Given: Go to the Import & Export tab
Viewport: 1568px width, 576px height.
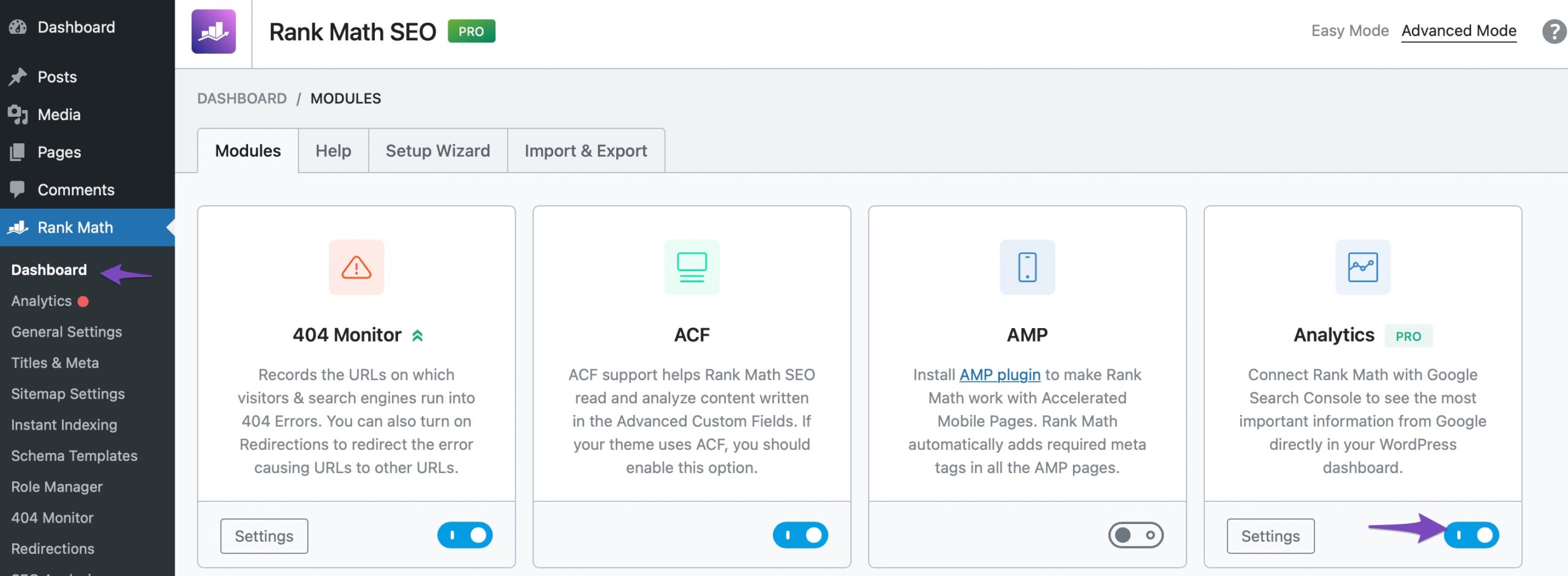Looking at the screenshot, I should [x=586, y=151].
